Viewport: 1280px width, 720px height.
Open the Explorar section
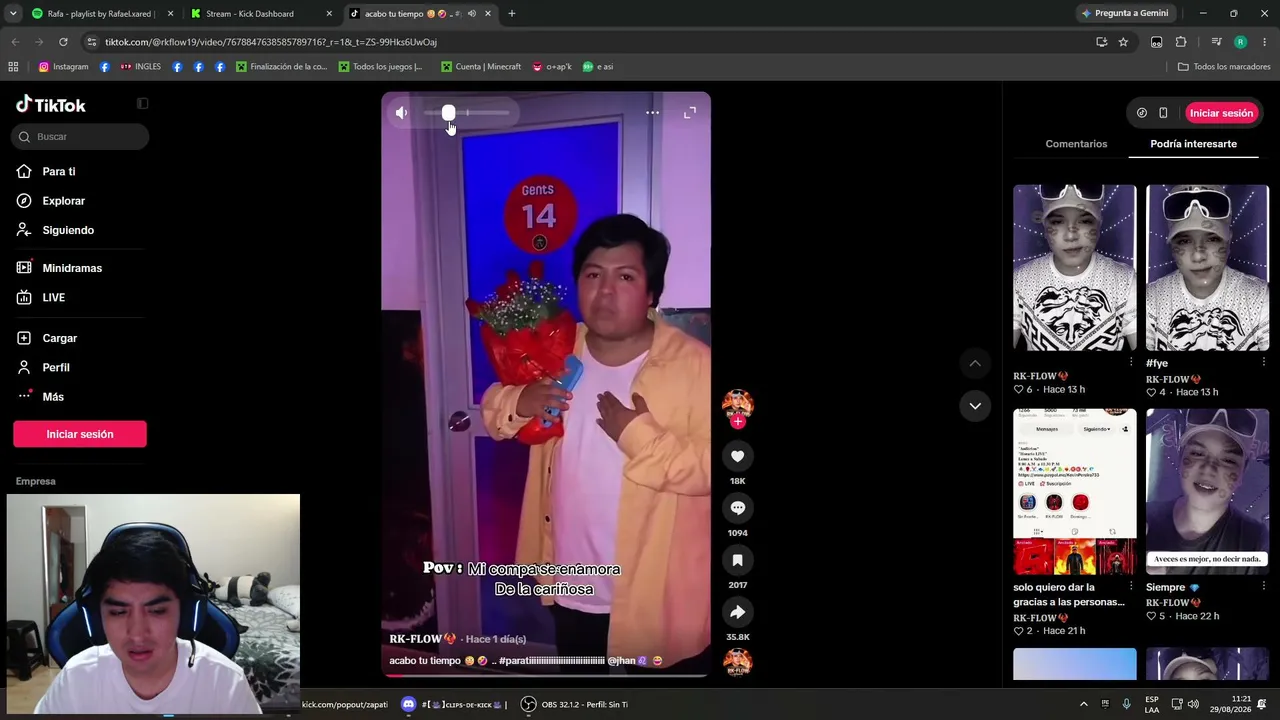pos(63,201)
